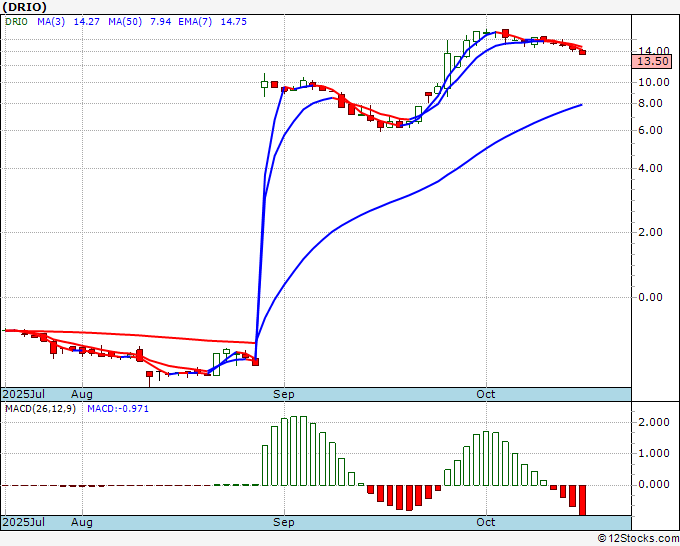Click the 2.00 price axis label
This screenshot has height=546, width=680.
click(650, 232)
